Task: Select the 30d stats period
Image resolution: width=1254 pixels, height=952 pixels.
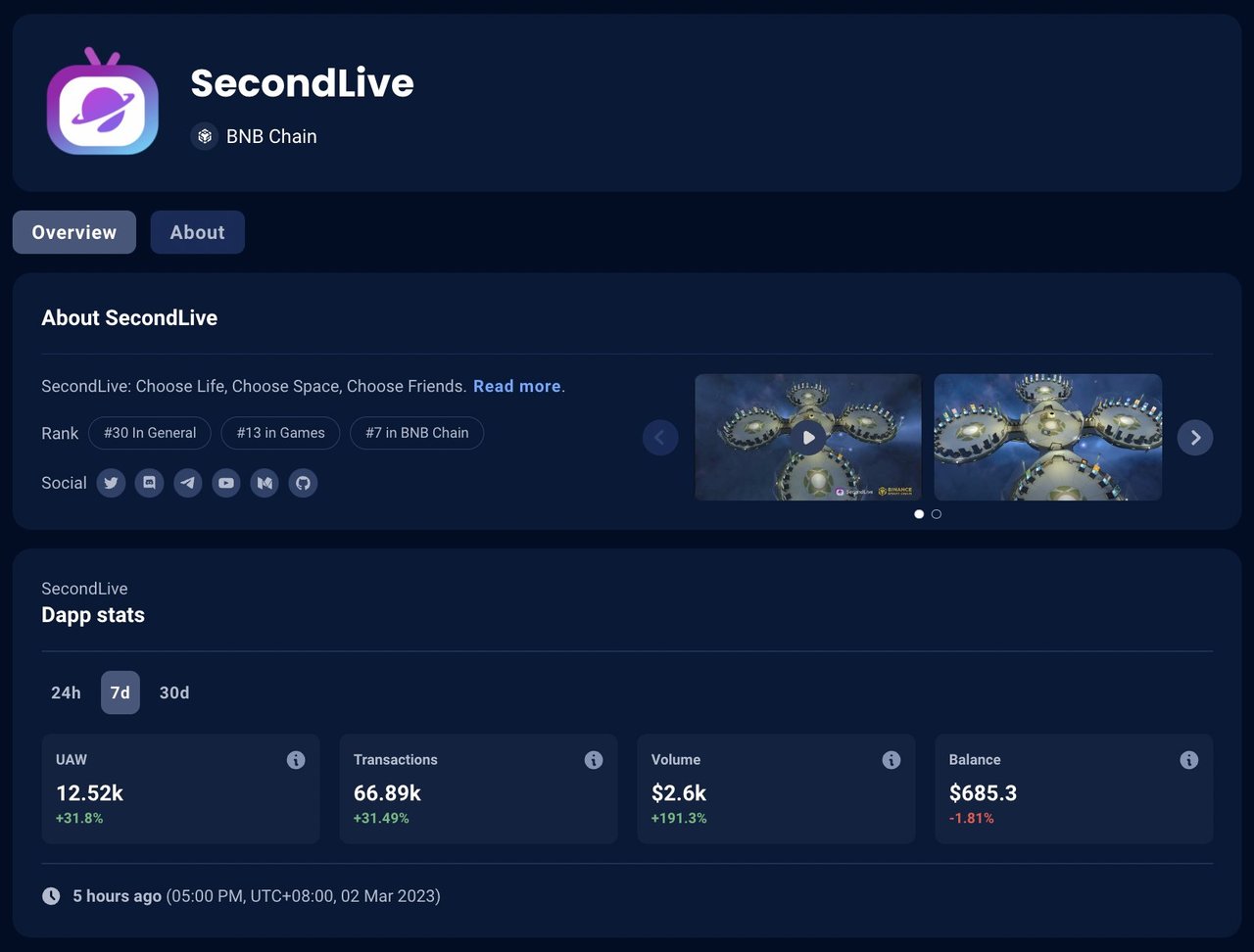Action: tap(174, 692)
